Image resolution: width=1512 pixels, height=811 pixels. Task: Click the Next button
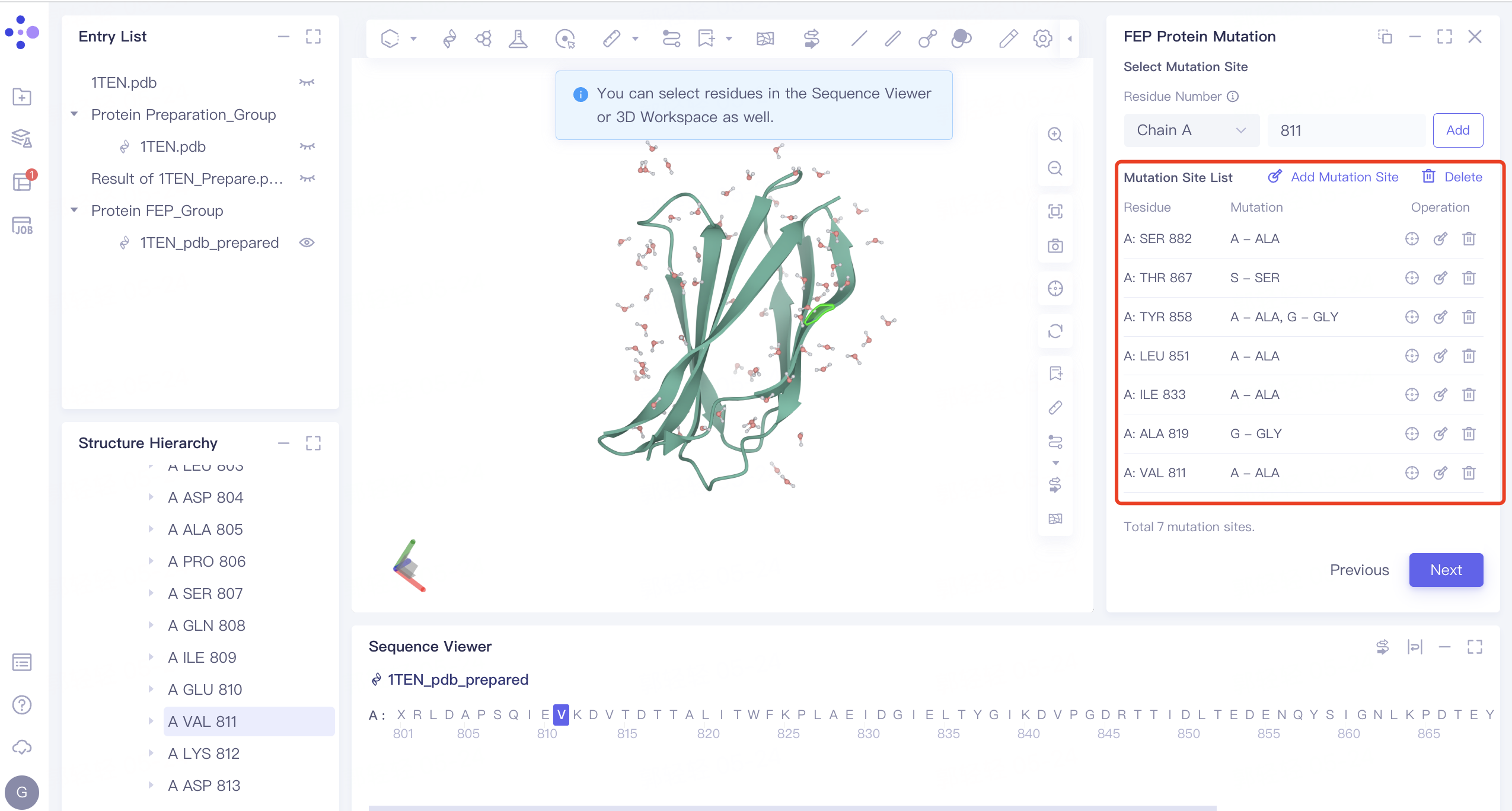pyautogui.click(x=1445, y=570)
